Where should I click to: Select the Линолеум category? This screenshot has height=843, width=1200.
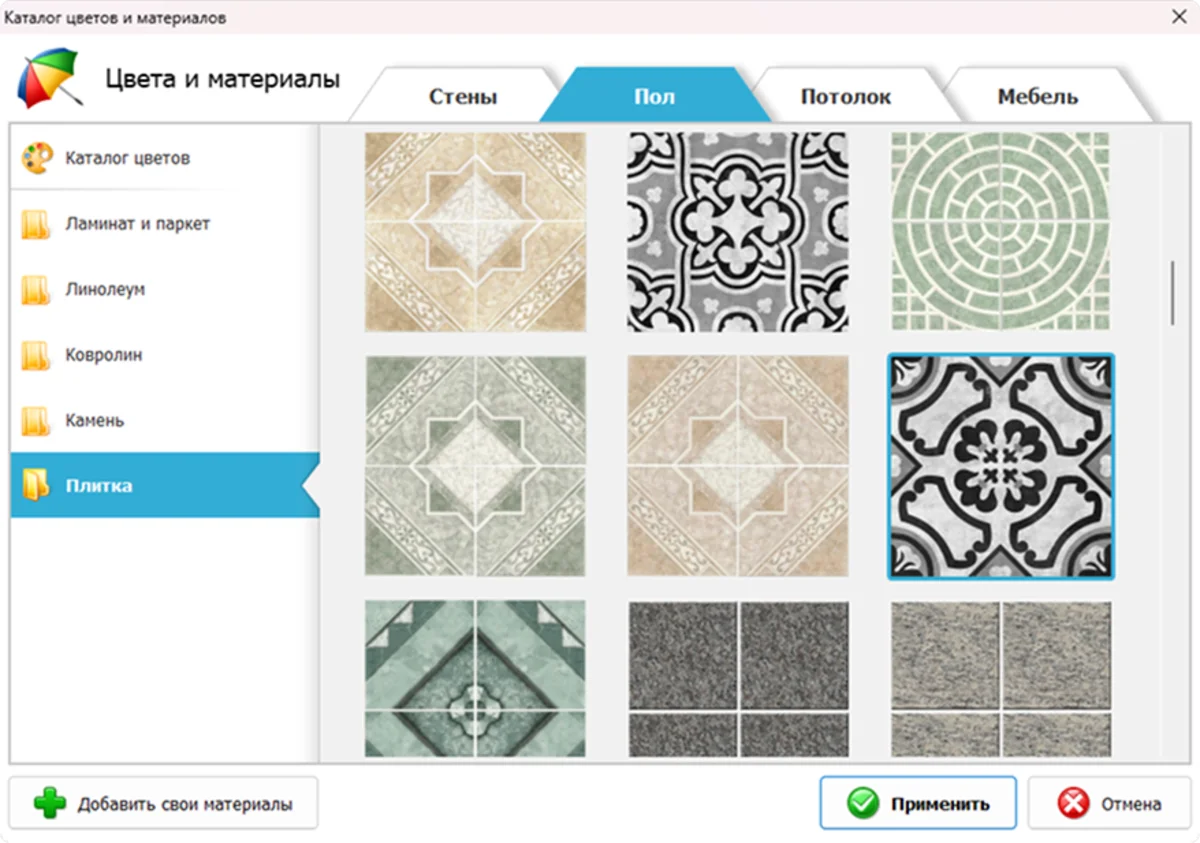165,290
